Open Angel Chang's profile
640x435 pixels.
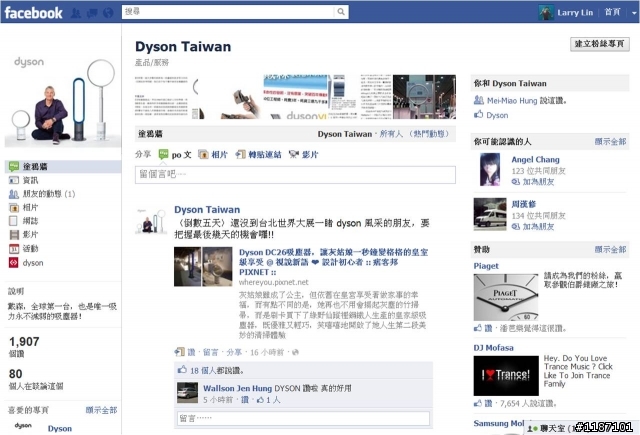pos(535,160)
